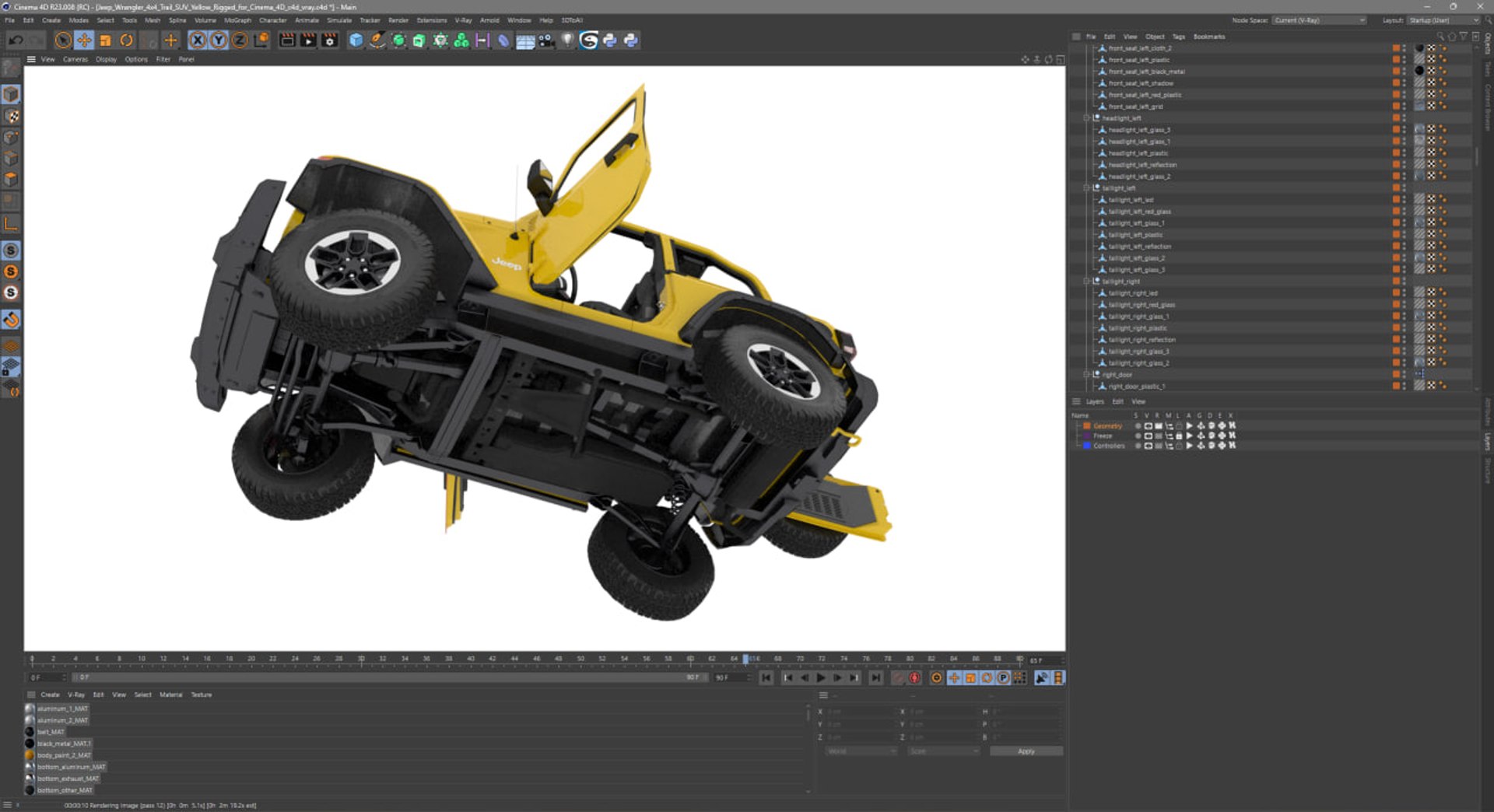Click the Controllers layer color swatch
The height and width of the screenshot is (812, 1494).
[1087, 446]
